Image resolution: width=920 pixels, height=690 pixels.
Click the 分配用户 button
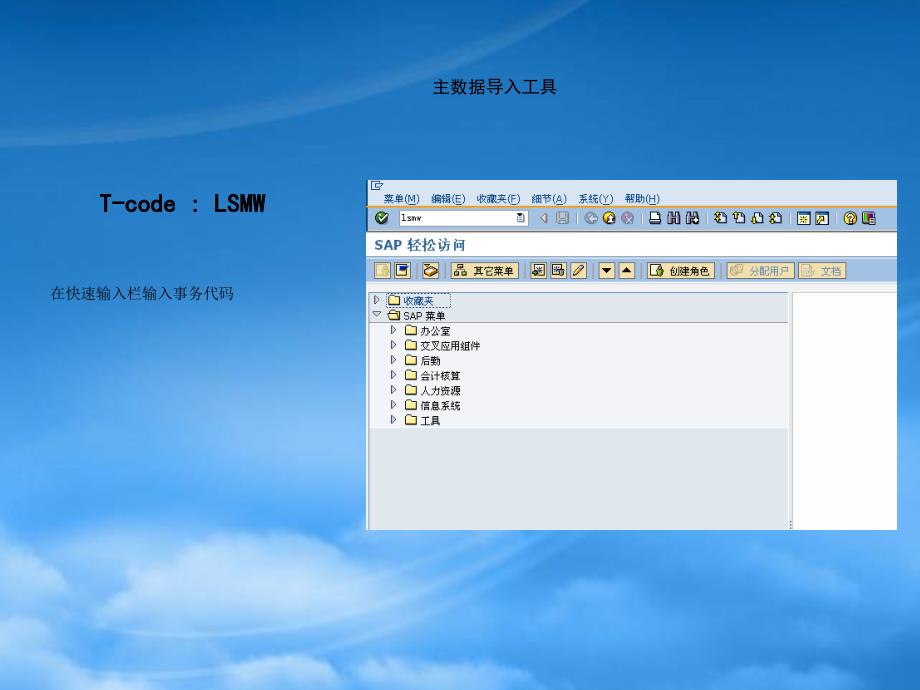pyautogui.click(x=760, y=270)
